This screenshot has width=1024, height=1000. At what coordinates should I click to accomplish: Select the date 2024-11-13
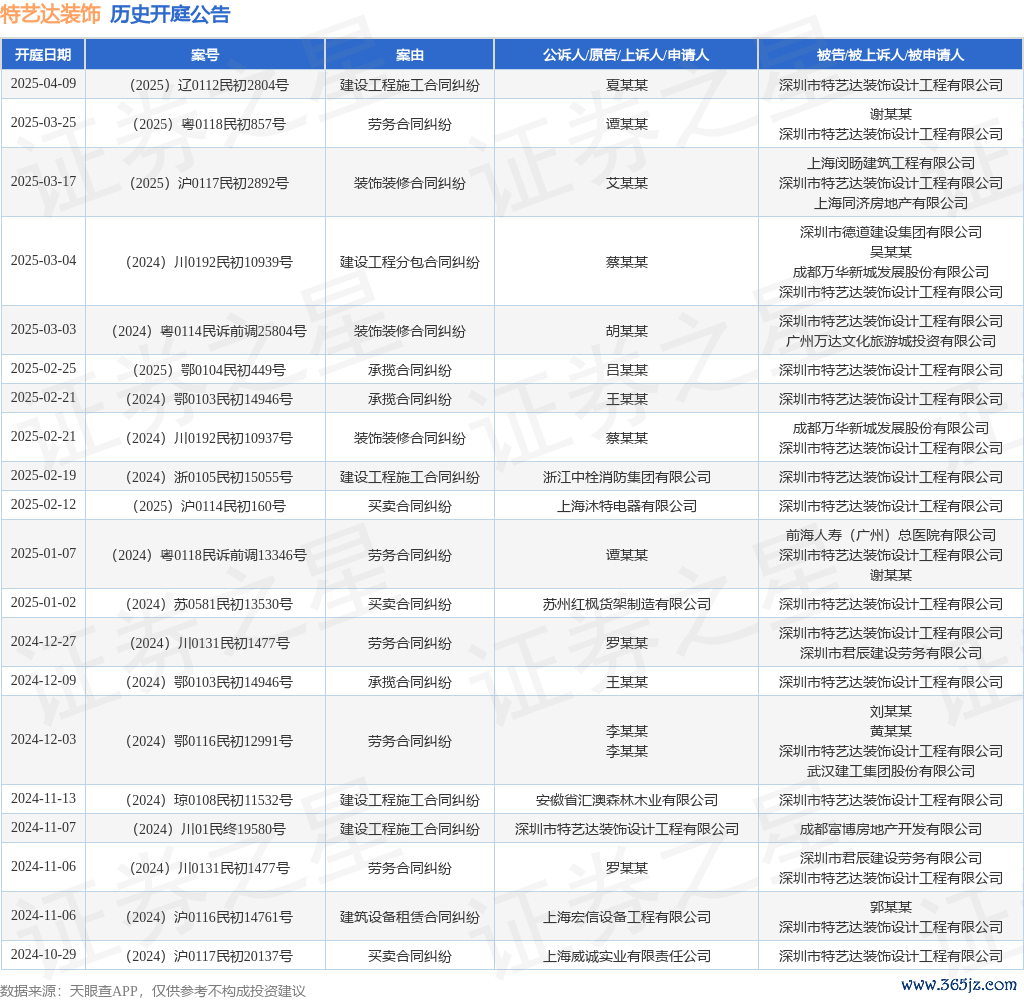pos(43,799)
